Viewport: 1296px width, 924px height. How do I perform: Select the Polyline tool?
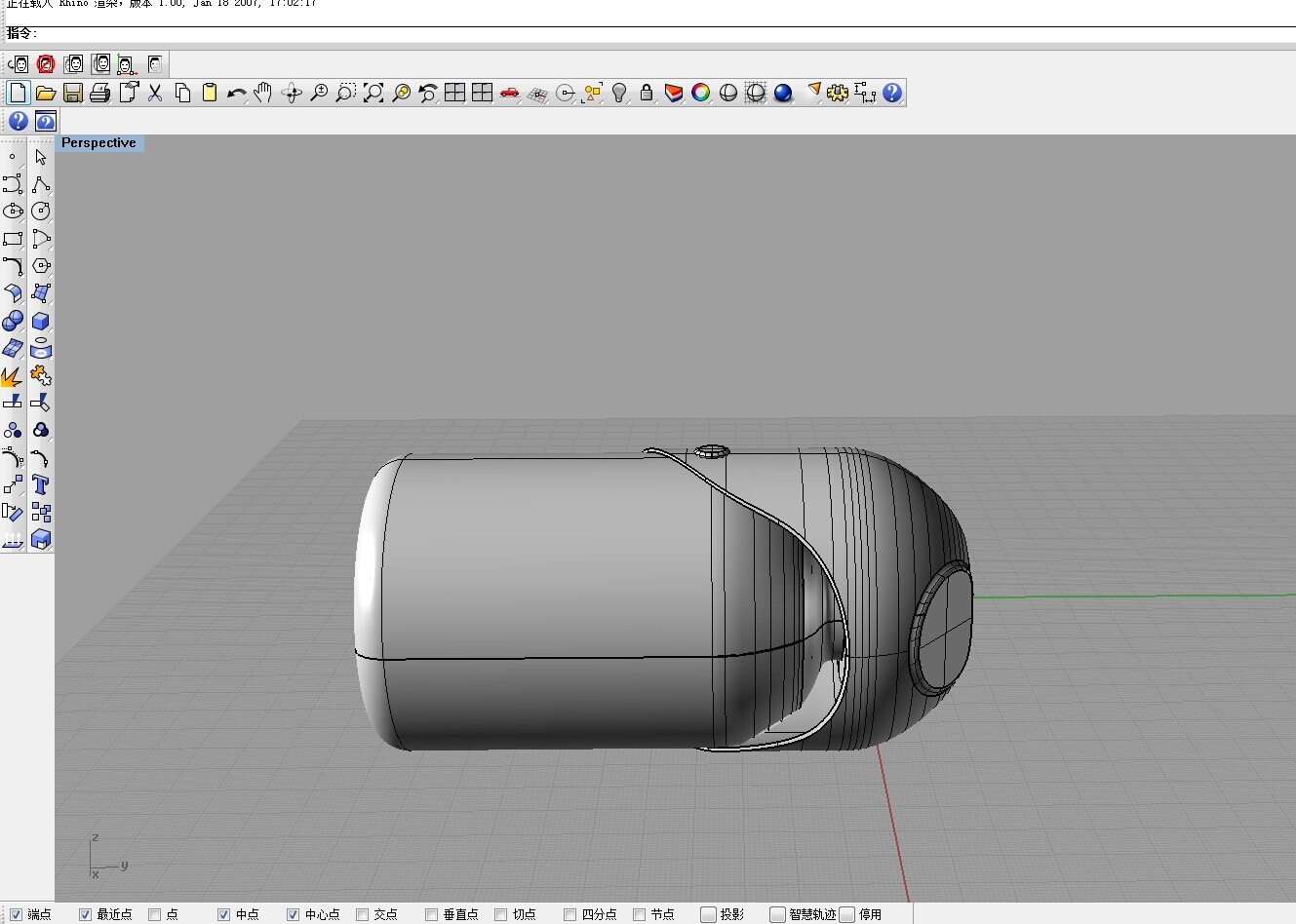[41, 184]
